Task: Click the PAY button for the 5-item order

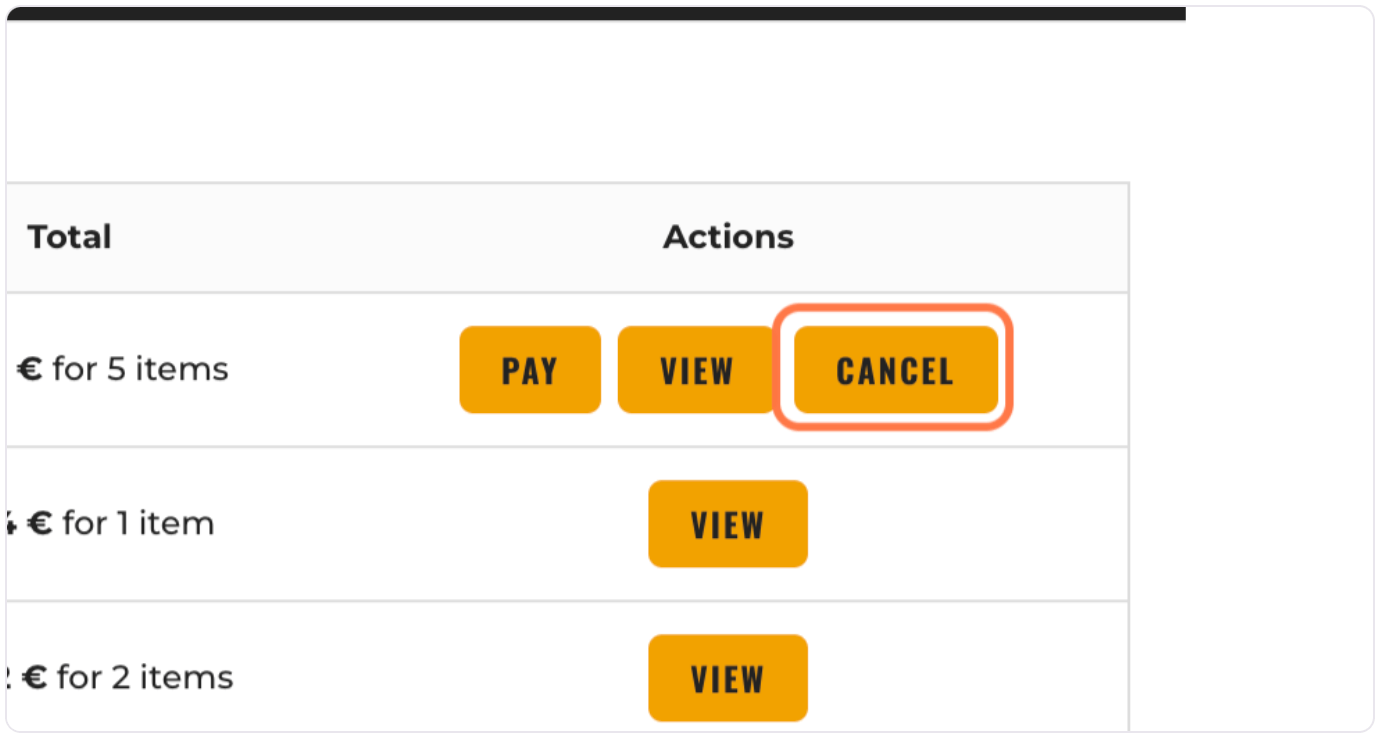Action: click(x=530, y=369)
